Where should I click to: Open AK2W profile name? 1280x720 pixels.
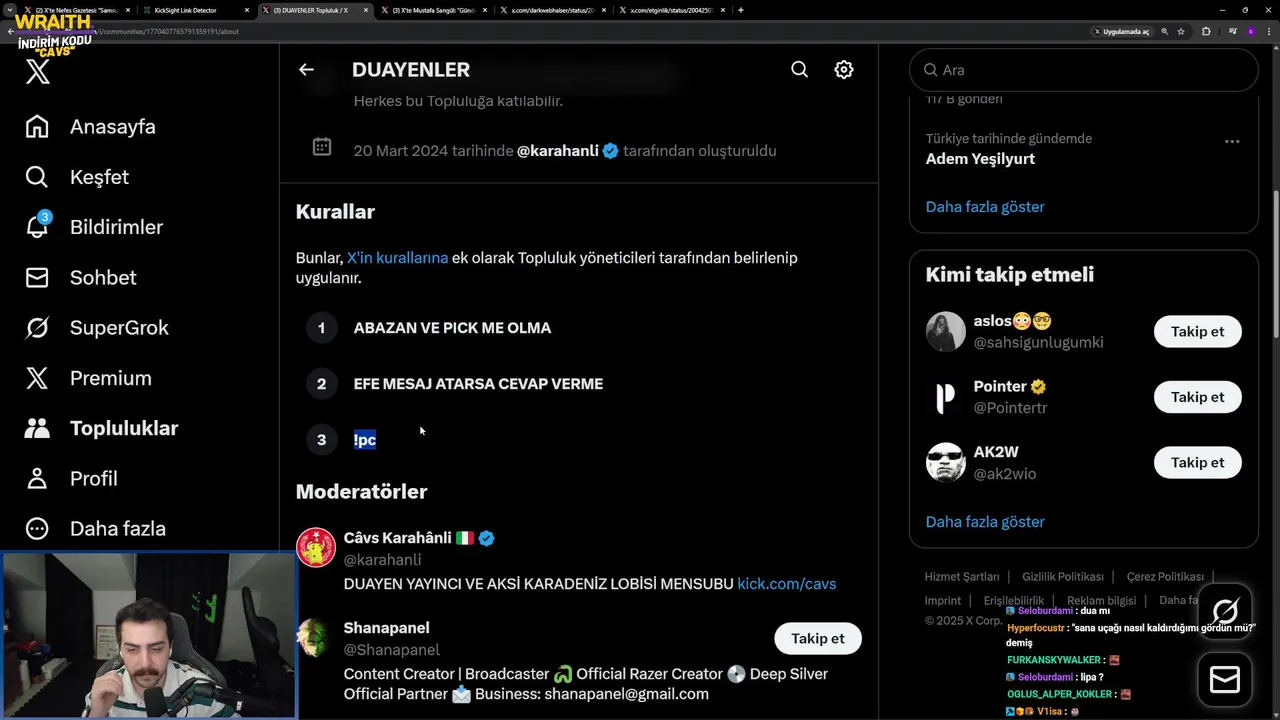pos(996,452)
